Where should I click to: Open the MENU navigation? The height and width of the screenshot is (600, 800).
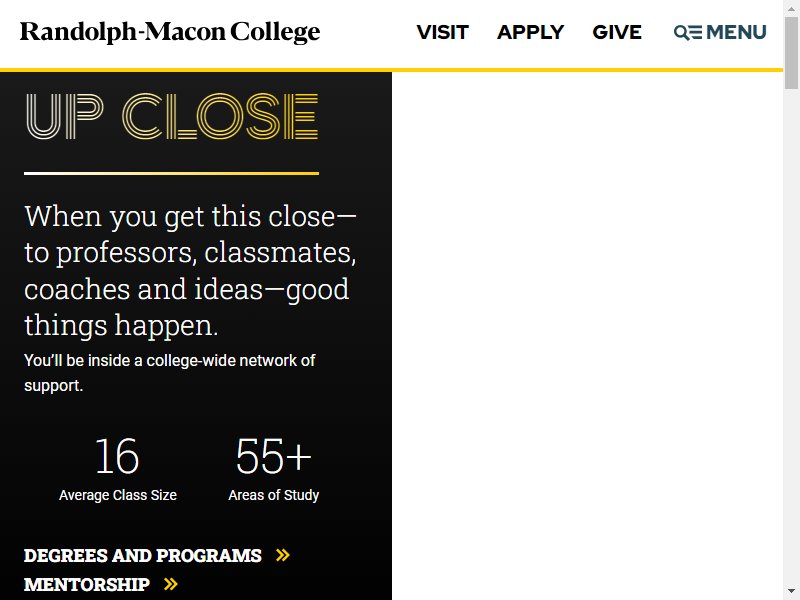(x=720, y=32)
